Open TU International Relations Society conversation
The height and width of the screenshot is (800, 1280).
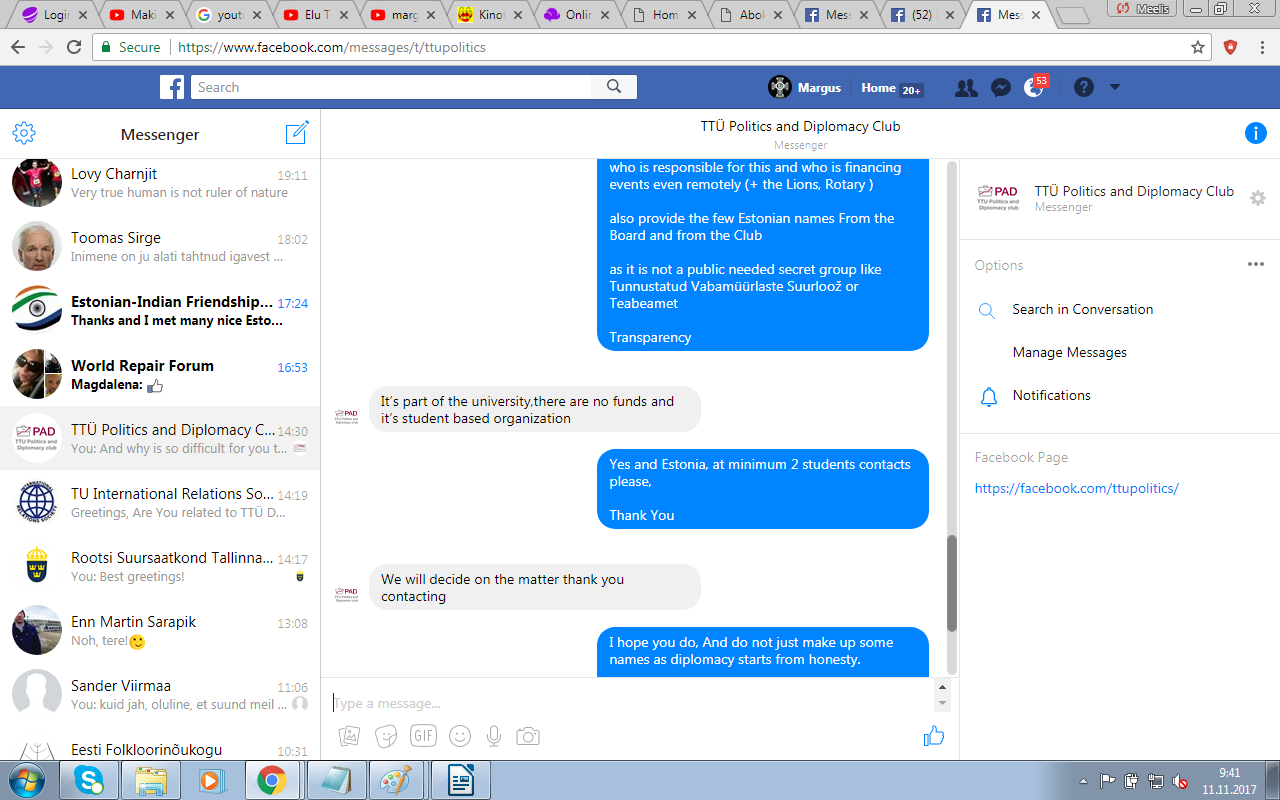pos(160,502)
